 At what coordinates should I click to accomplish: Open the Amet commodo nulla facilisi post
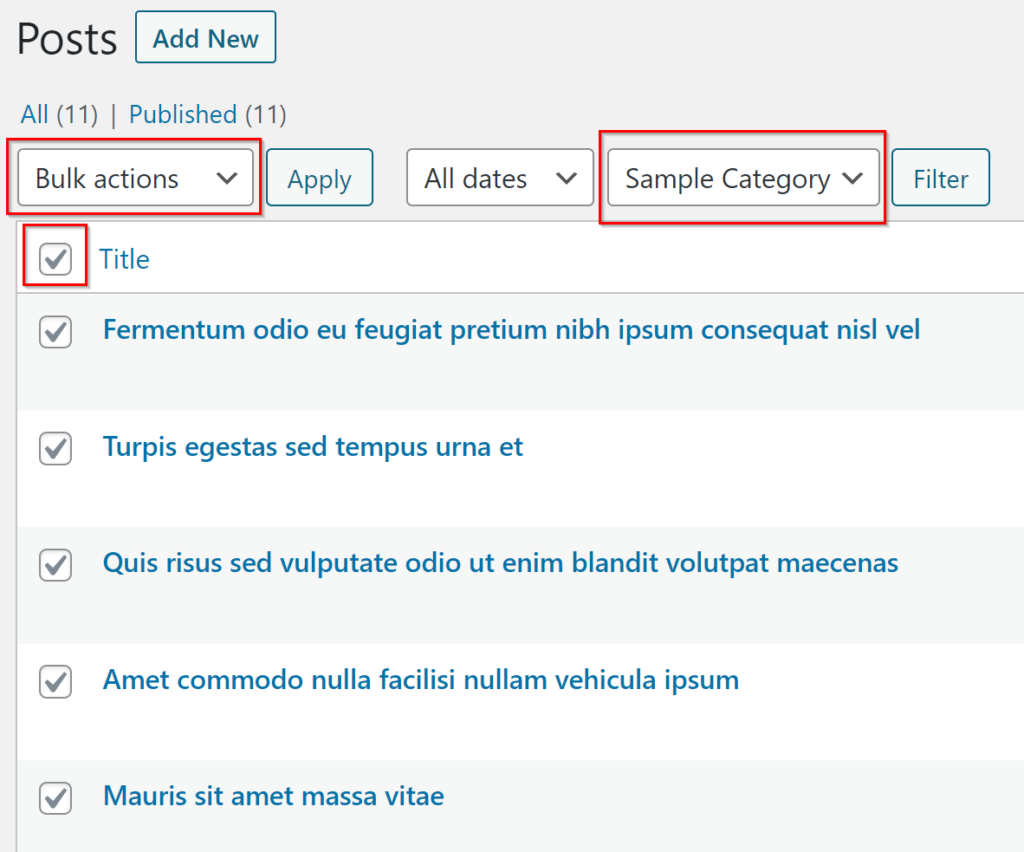(x=420, y=680)
